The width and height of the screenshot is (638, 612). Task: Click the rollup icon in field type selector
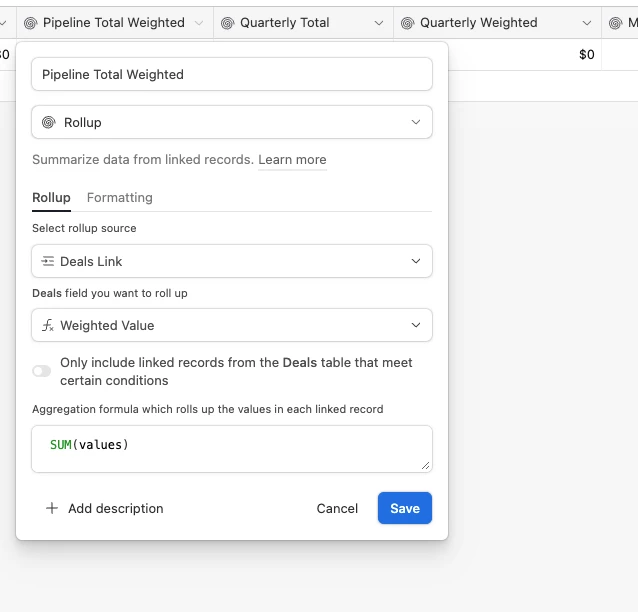48,123
